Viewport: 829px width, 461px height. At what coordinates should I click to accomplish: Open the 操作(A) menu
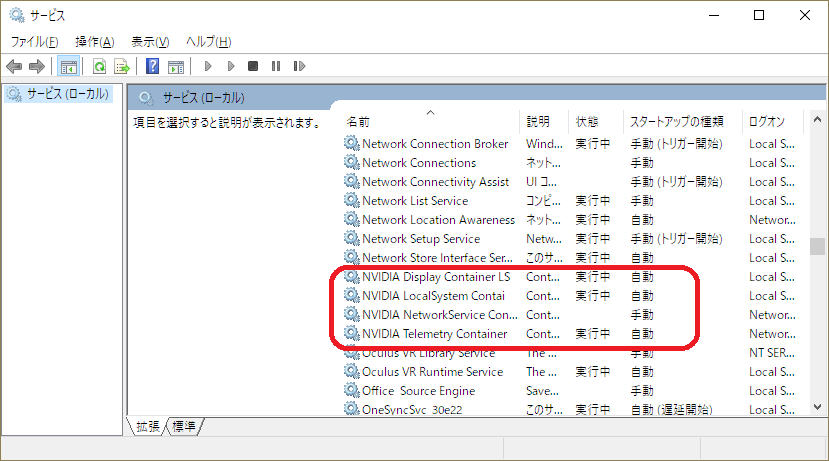point(94,41)
